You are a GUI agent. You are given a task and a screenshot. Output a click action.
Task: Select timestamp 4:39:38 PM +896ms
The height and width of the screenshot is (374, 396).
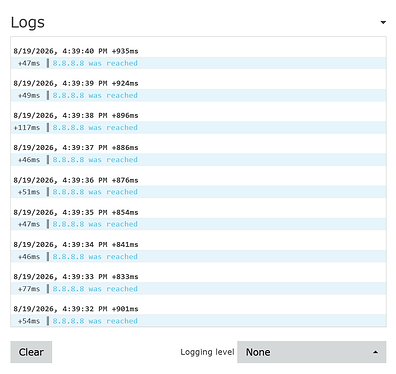click(x=76, y=115)
